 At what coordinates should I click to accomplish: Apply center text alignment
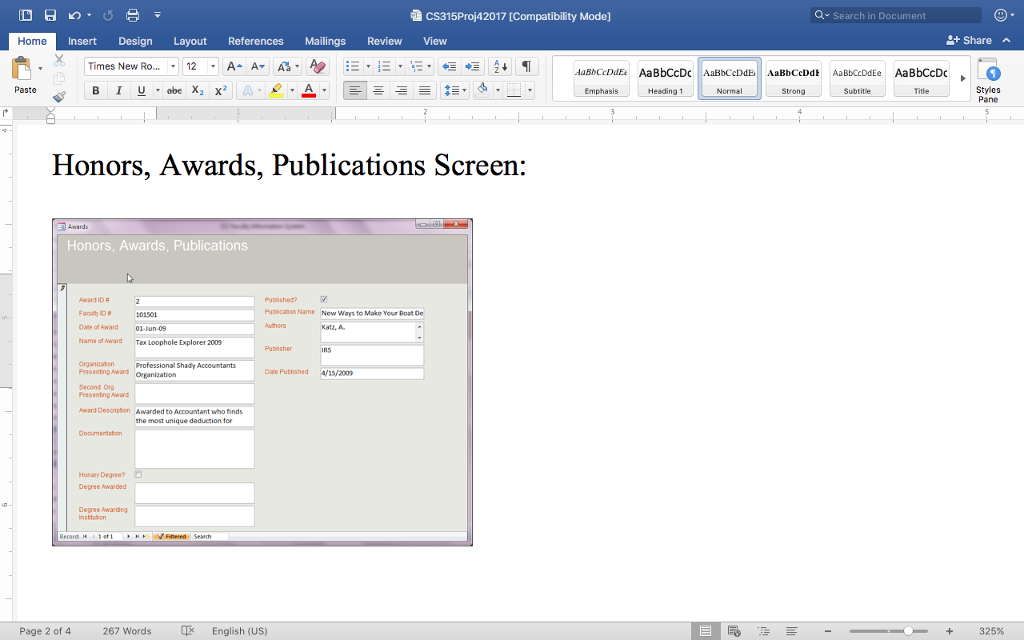378,90
